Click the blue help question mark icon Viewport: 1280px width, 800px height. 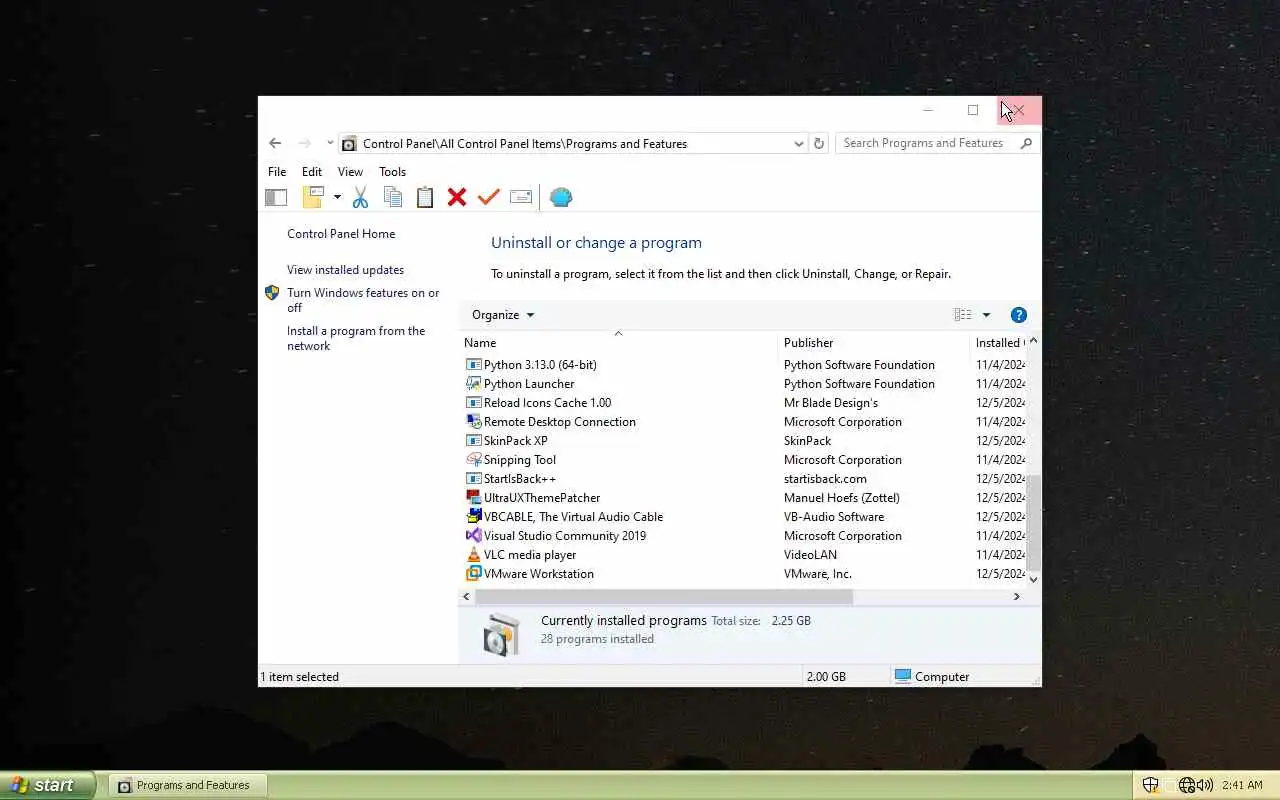[x=1019, y=315]
